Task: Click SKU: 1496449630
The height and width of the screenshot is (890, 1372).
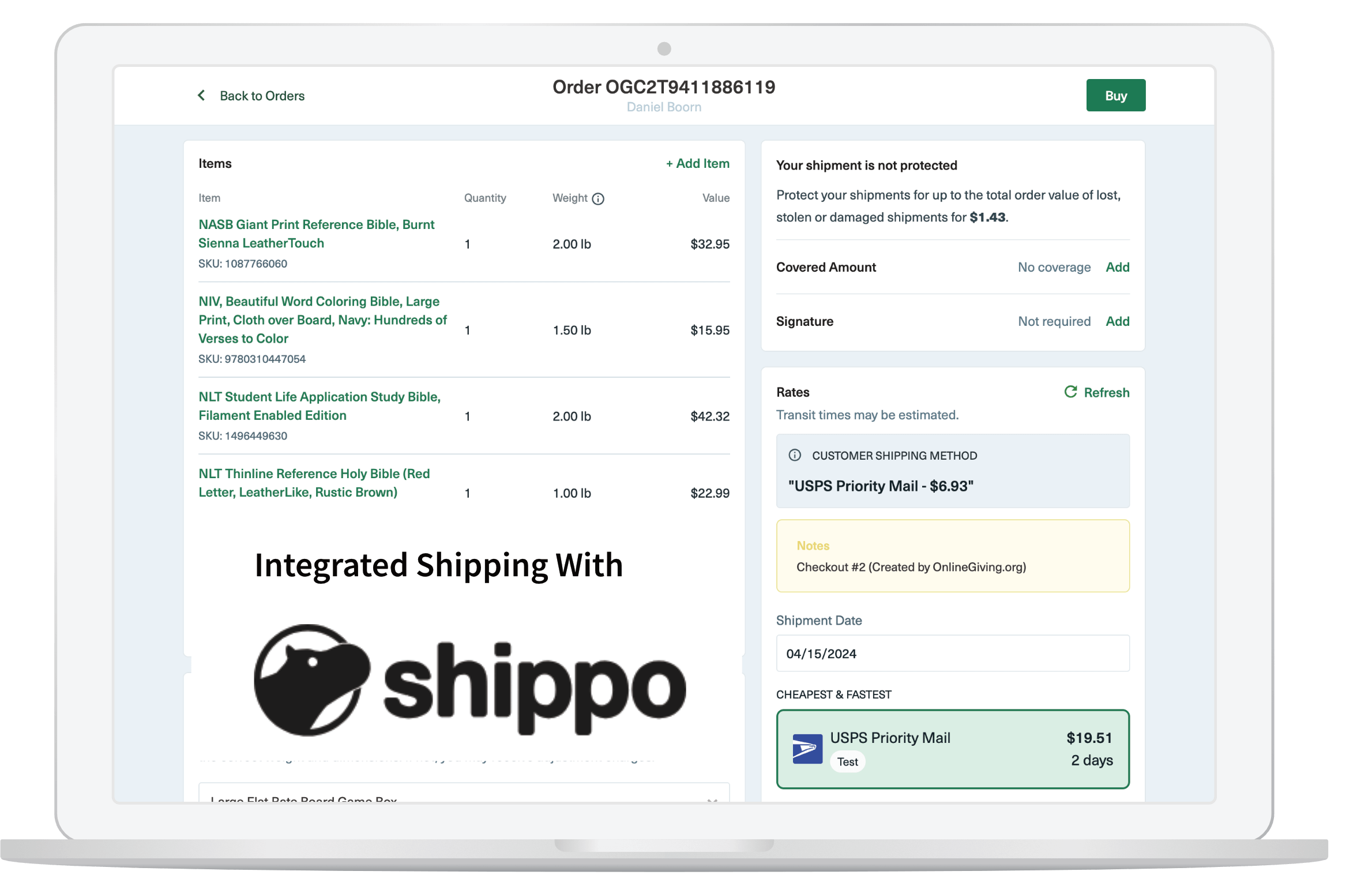Action: click(x=243, y=436)
